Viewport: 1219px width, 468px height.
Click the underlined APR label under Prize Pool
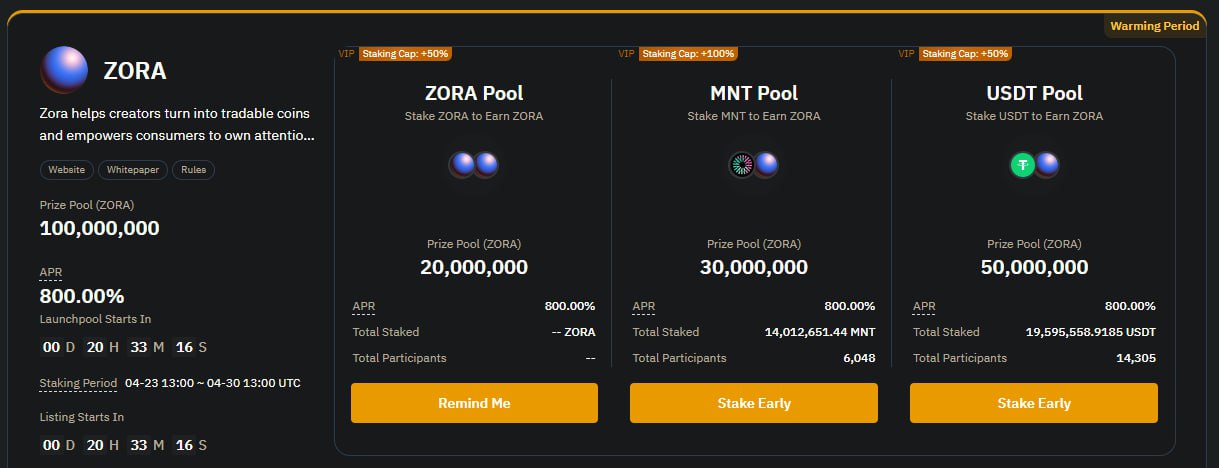[50, 272]
